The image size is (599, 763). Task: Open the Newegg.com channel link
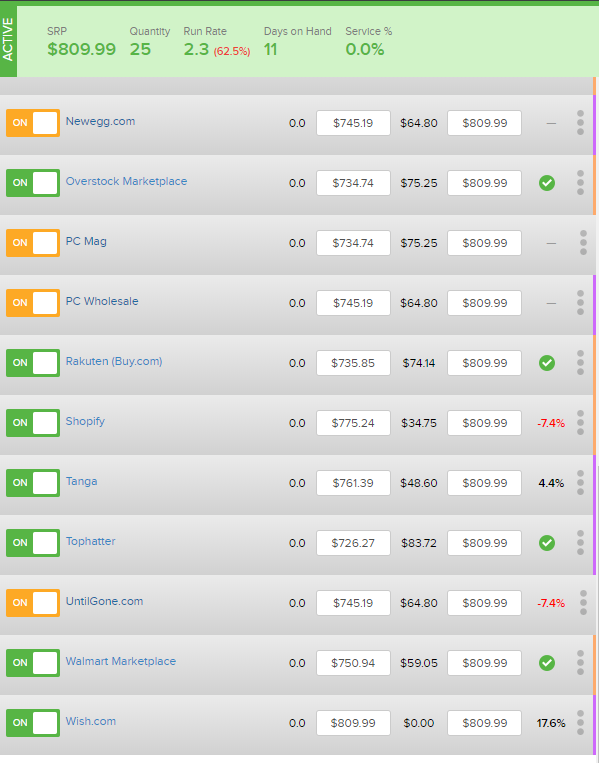click(100, 122)
